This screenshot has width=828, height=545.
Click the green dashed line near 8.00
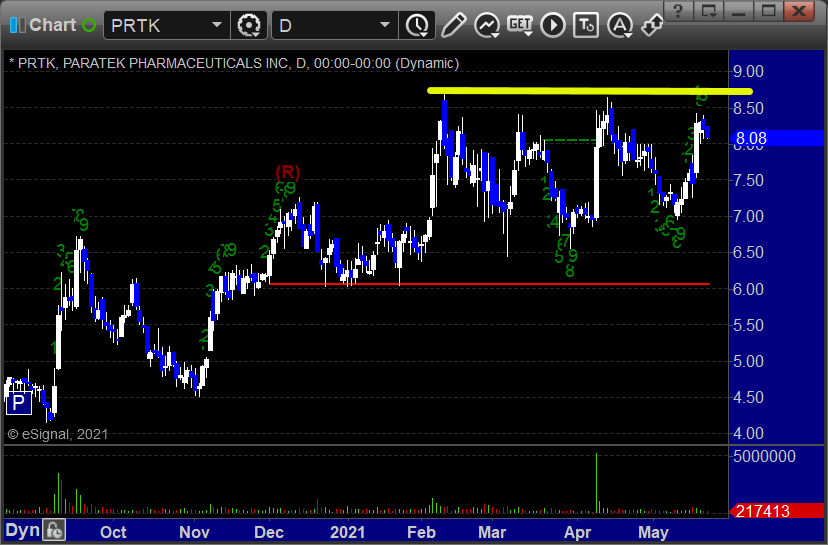point(569,140)
